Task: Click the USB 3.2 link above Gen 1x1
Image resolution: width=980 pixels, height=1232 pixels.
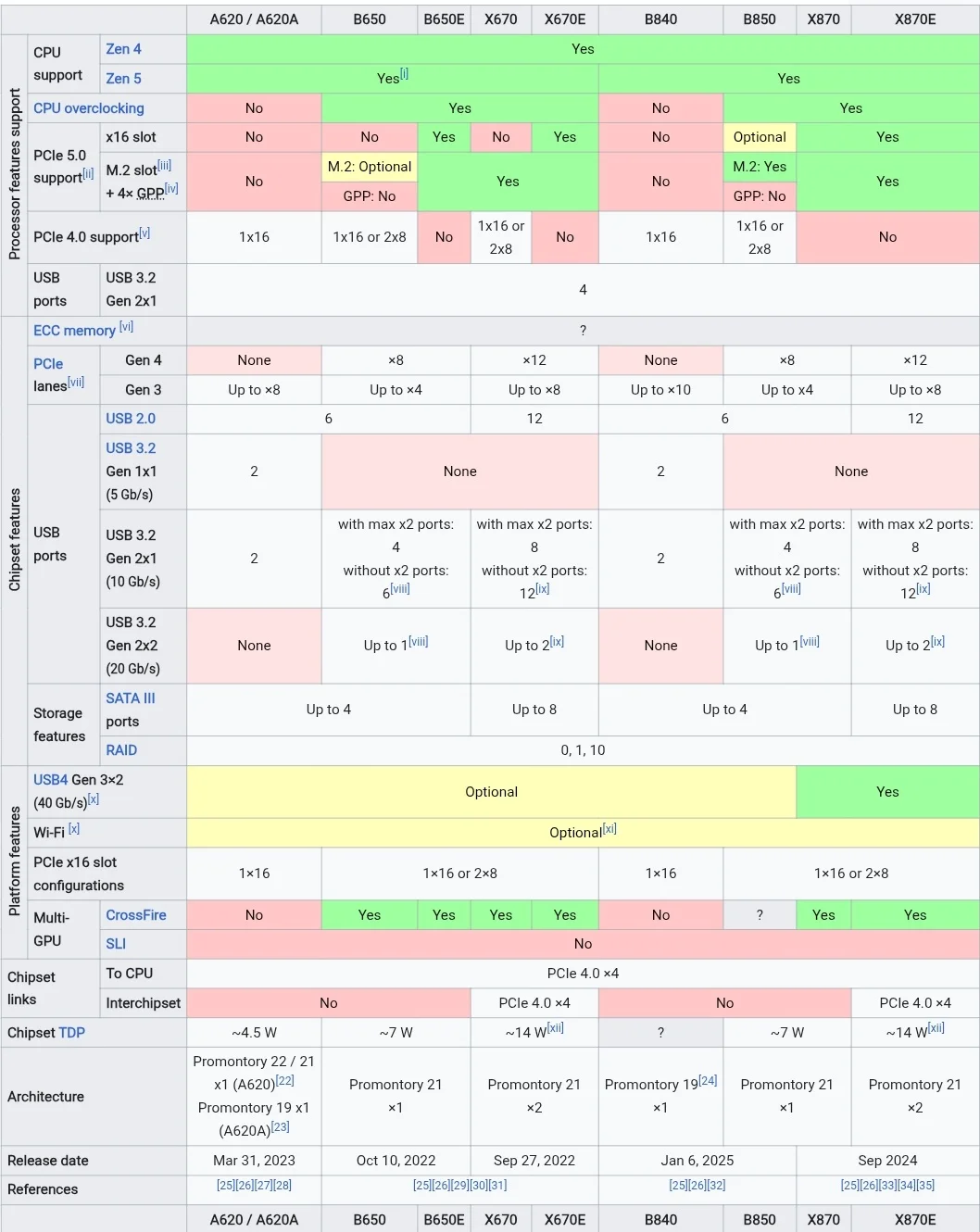Action: pos(131,448)
